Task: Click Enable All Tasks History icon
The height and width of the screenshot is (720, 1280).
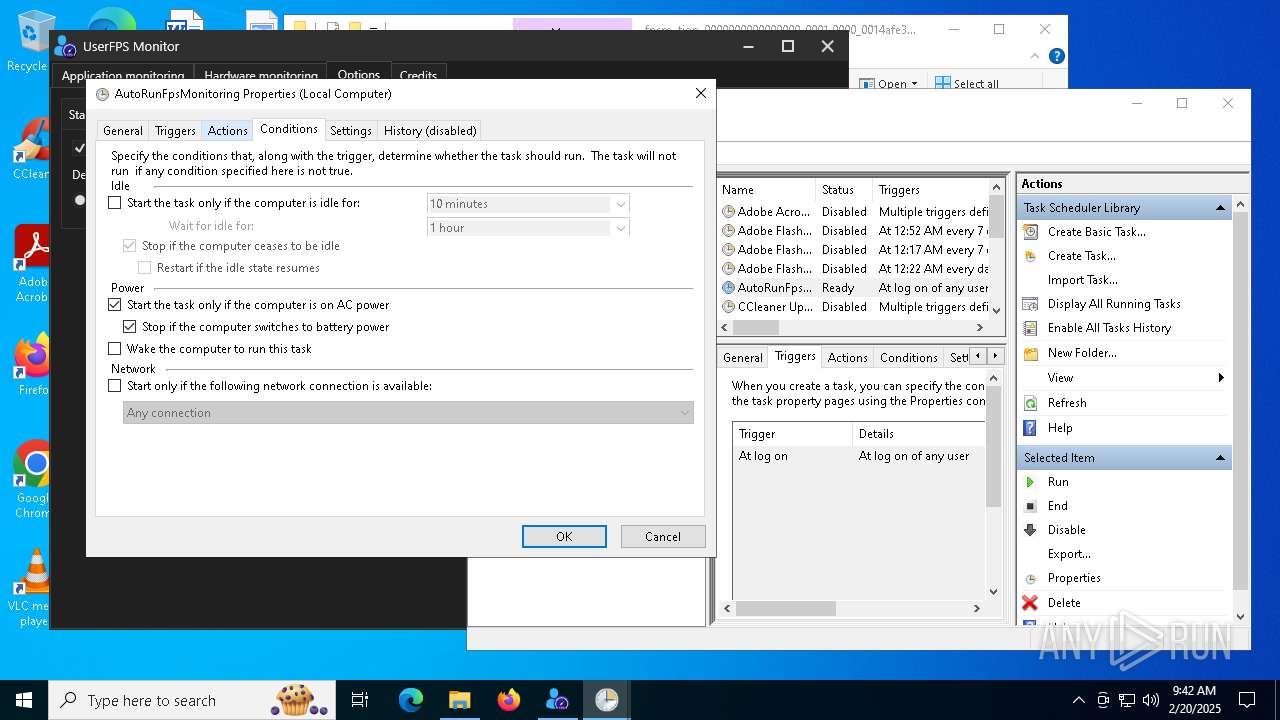Action: tap(1030, 328)
